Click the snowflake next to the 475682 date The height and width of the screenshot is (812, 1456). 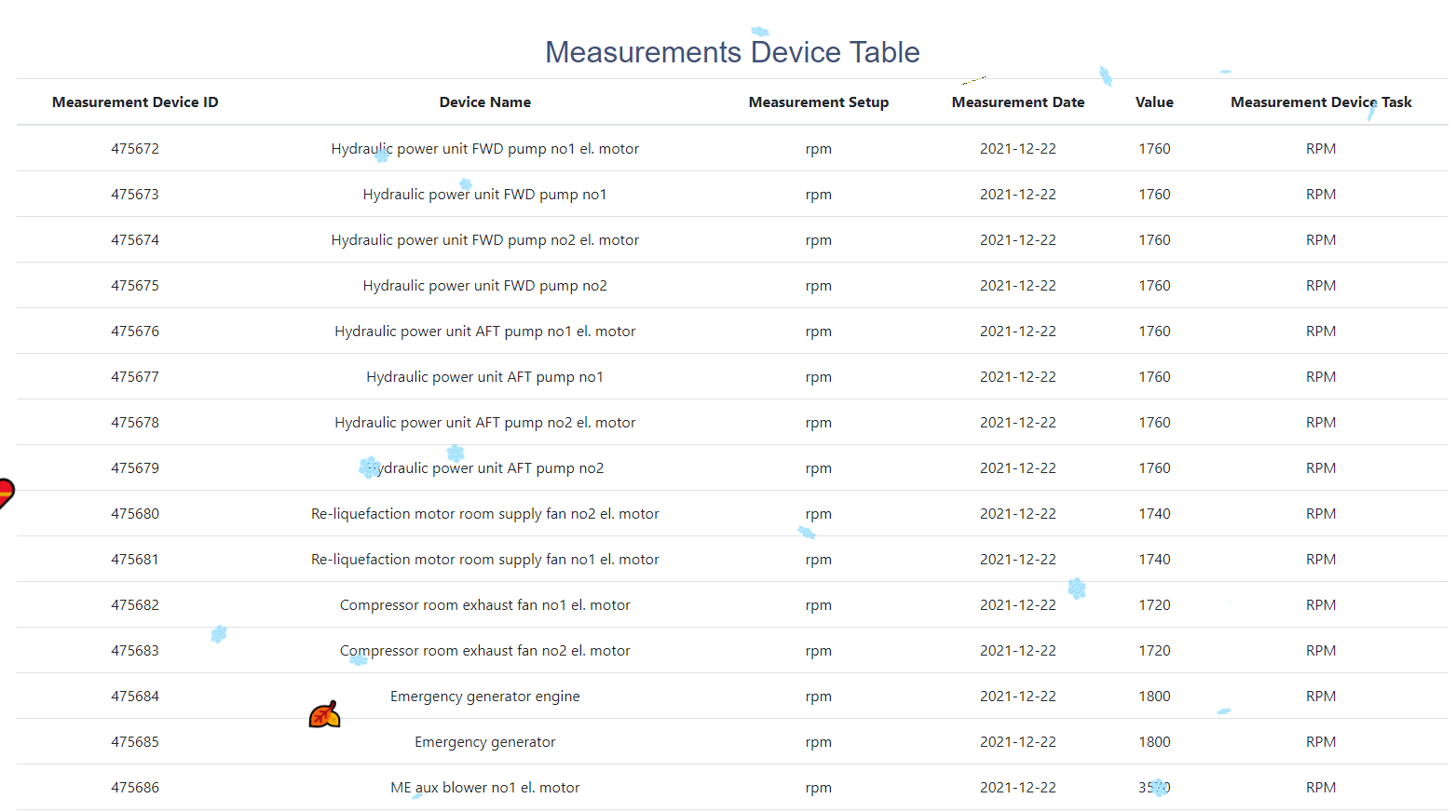tap(1077, 589)
